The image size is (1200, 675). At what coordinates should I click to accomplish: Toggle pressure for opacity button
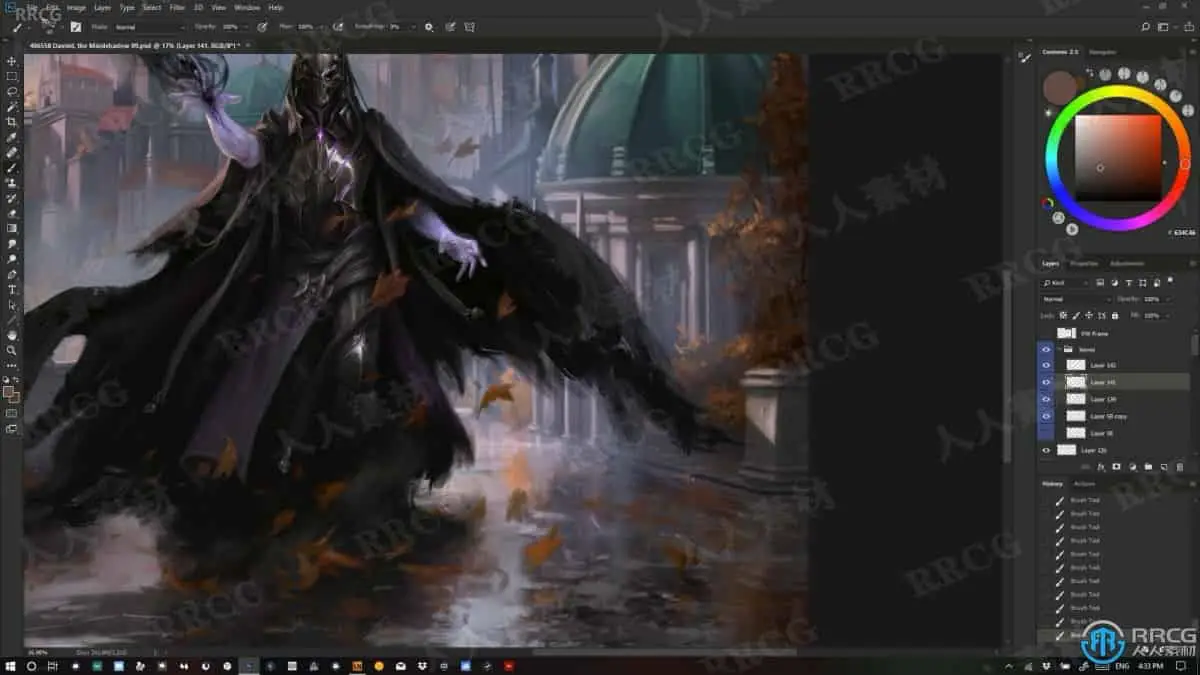click(x=262, y=27)
